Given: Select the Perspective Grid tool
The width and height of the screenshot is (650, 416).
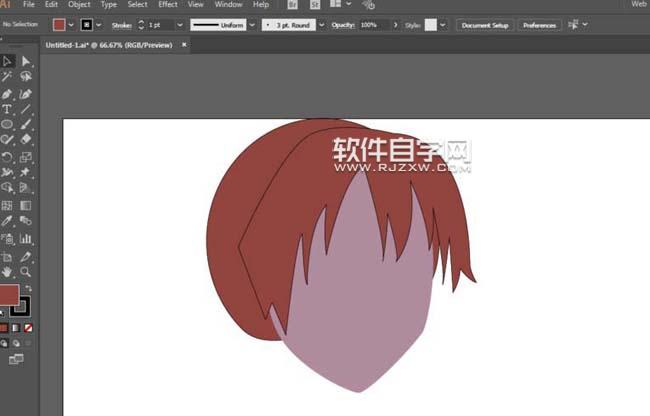Looking at the screenshot, I should tap(26, 188).
